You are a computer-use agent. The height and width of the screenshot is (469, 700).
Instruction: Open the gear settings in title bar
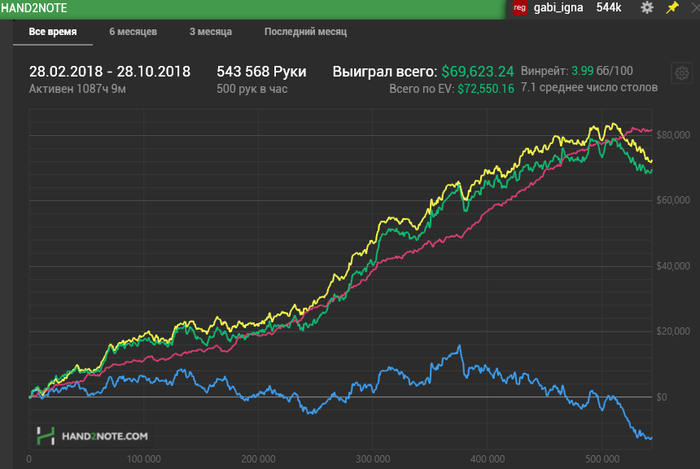click(647, 8)
